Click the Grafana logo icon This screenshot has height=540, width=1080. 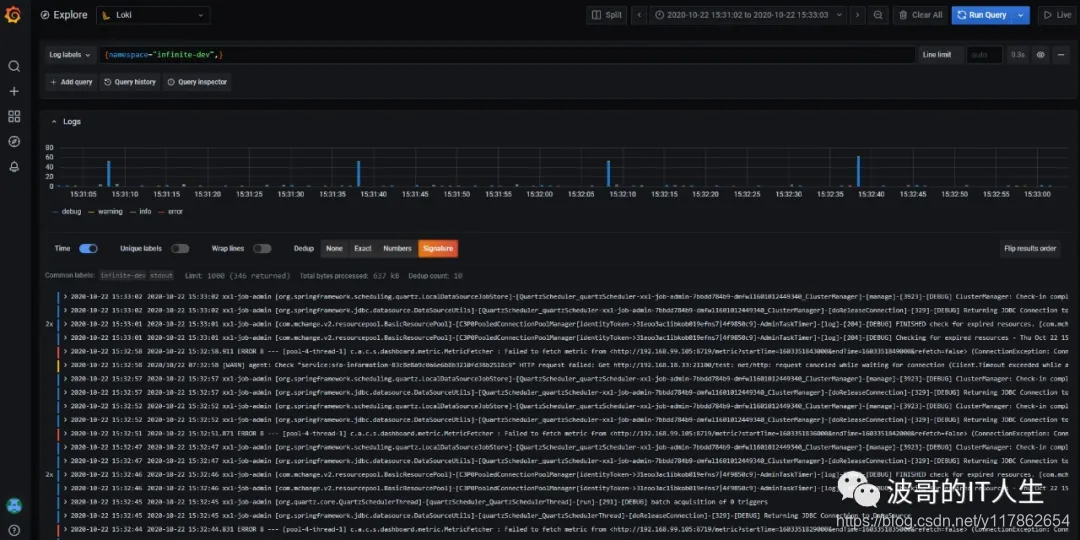13,14
